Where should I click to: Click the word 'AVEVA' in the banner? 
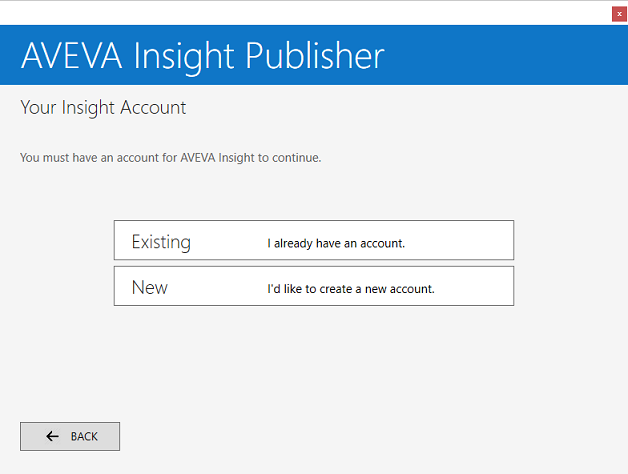coord(71,55)
